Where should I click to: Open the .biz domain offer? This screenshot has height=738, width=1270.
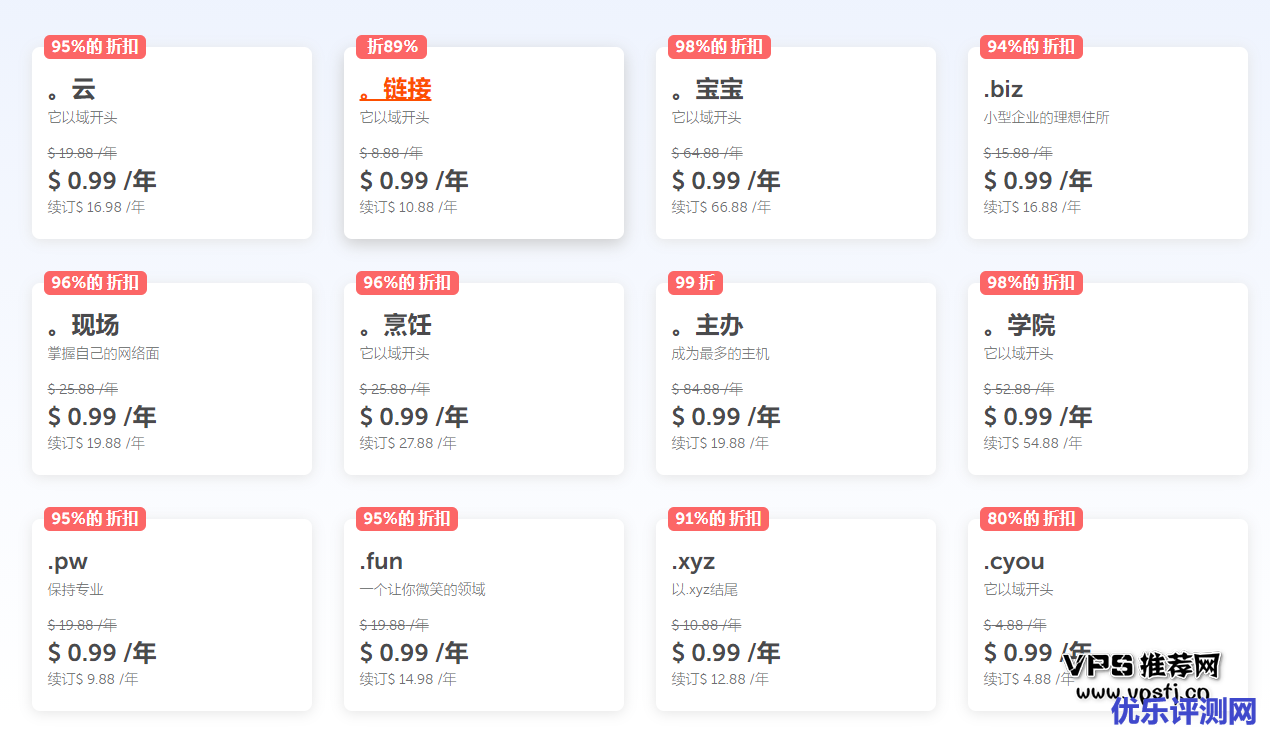(x=1003, y=90)
